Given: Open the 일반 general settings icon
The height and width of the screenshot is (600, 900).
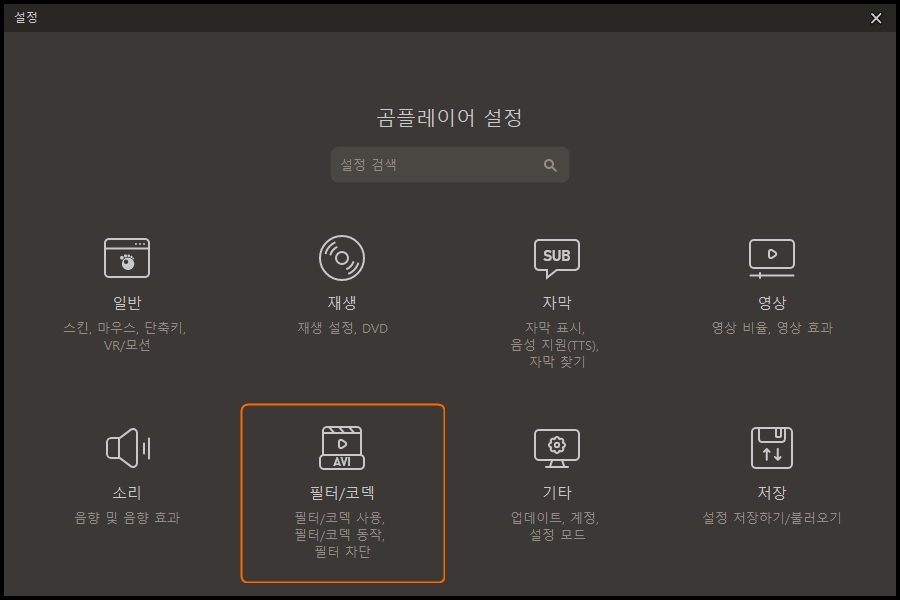Looking at the screenshot, I should [x=127, y=258].
